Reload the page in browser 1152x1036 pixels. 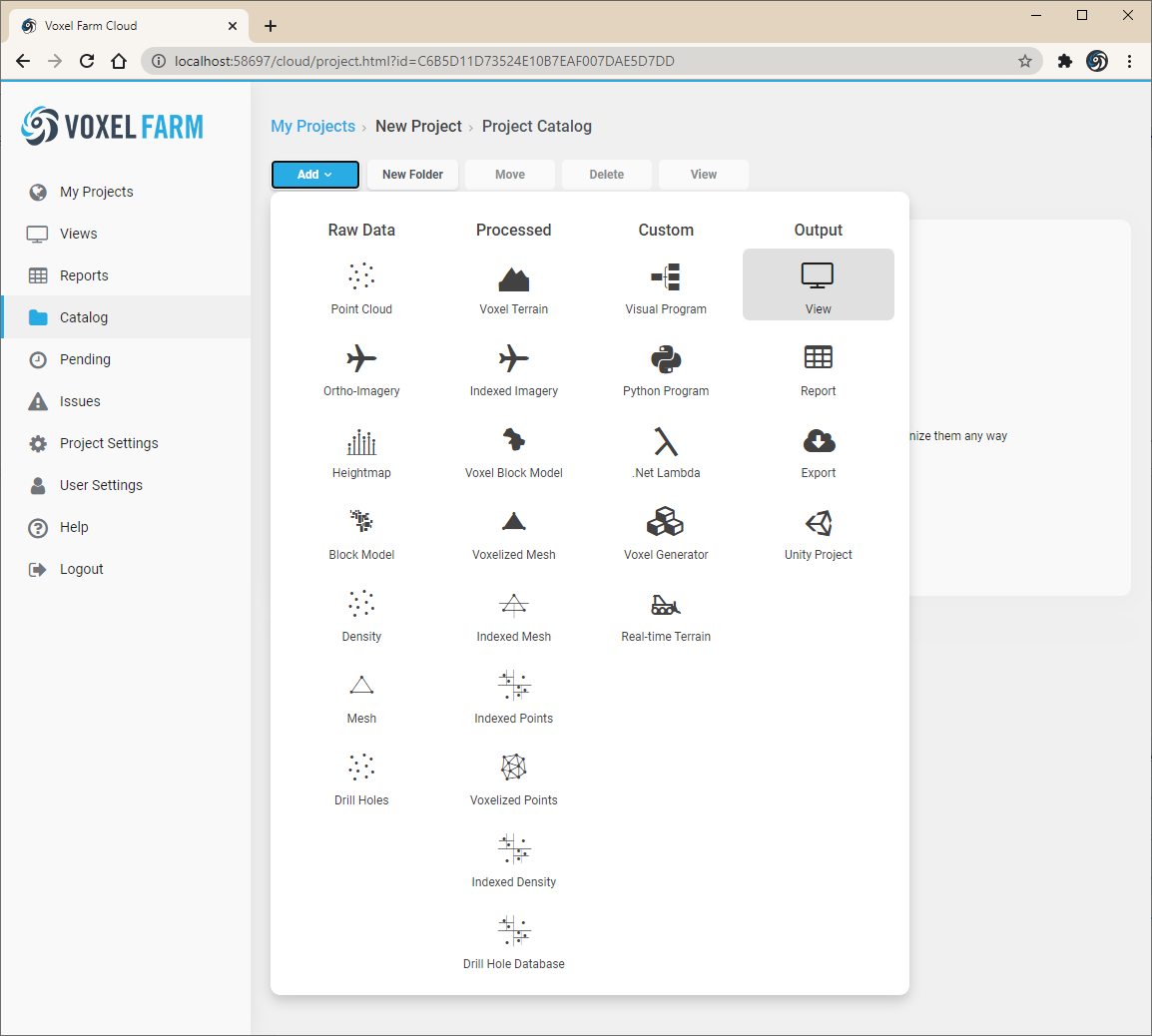87,61
